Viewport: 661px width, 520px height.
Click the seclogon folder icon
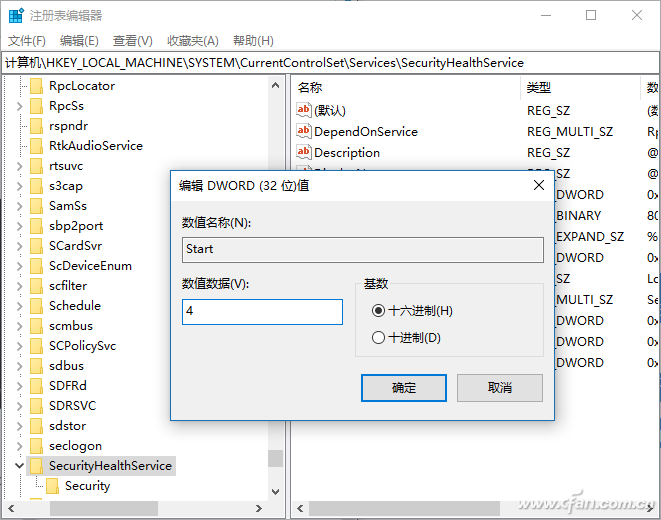point(37,446)
